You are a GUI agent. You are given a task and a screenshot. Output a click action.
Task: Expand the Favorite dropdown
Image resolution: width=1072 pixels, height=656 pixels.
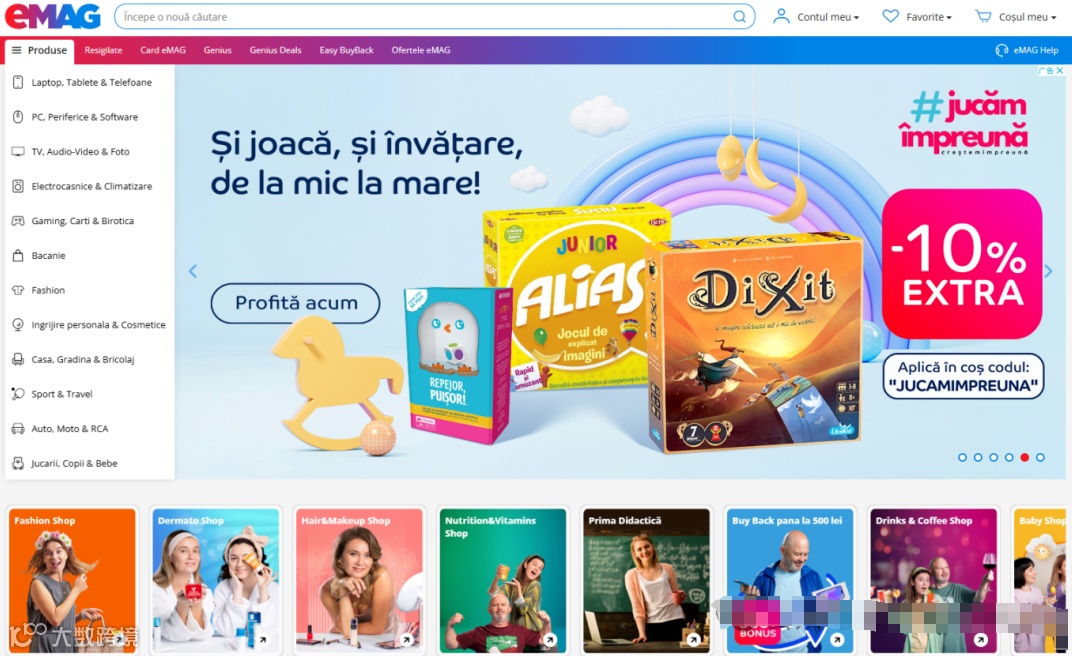[x=917, y=16]
